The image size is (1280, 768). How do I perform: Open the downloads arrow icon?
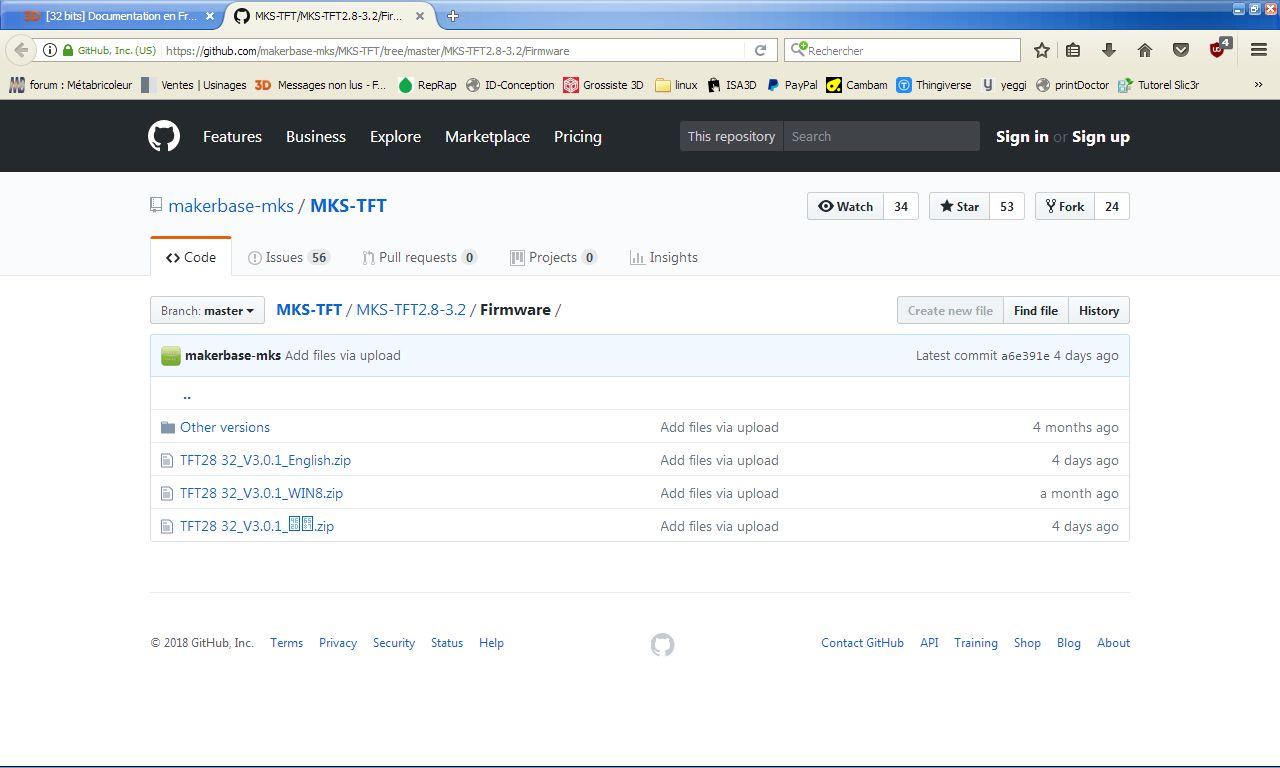(1109, 50)
